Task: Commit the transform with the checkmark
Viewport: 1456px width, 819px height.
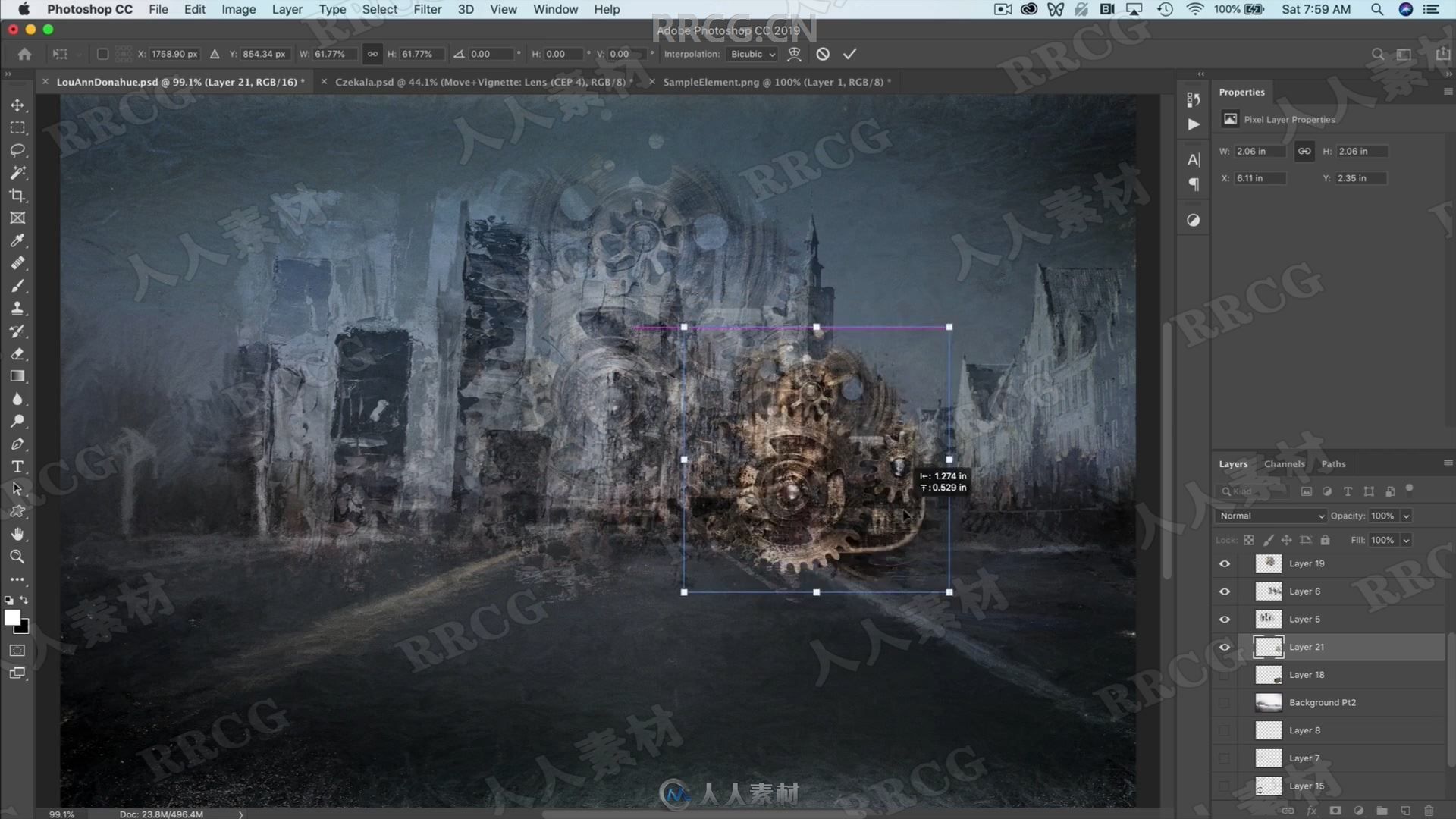Action: tap(849, 54)
